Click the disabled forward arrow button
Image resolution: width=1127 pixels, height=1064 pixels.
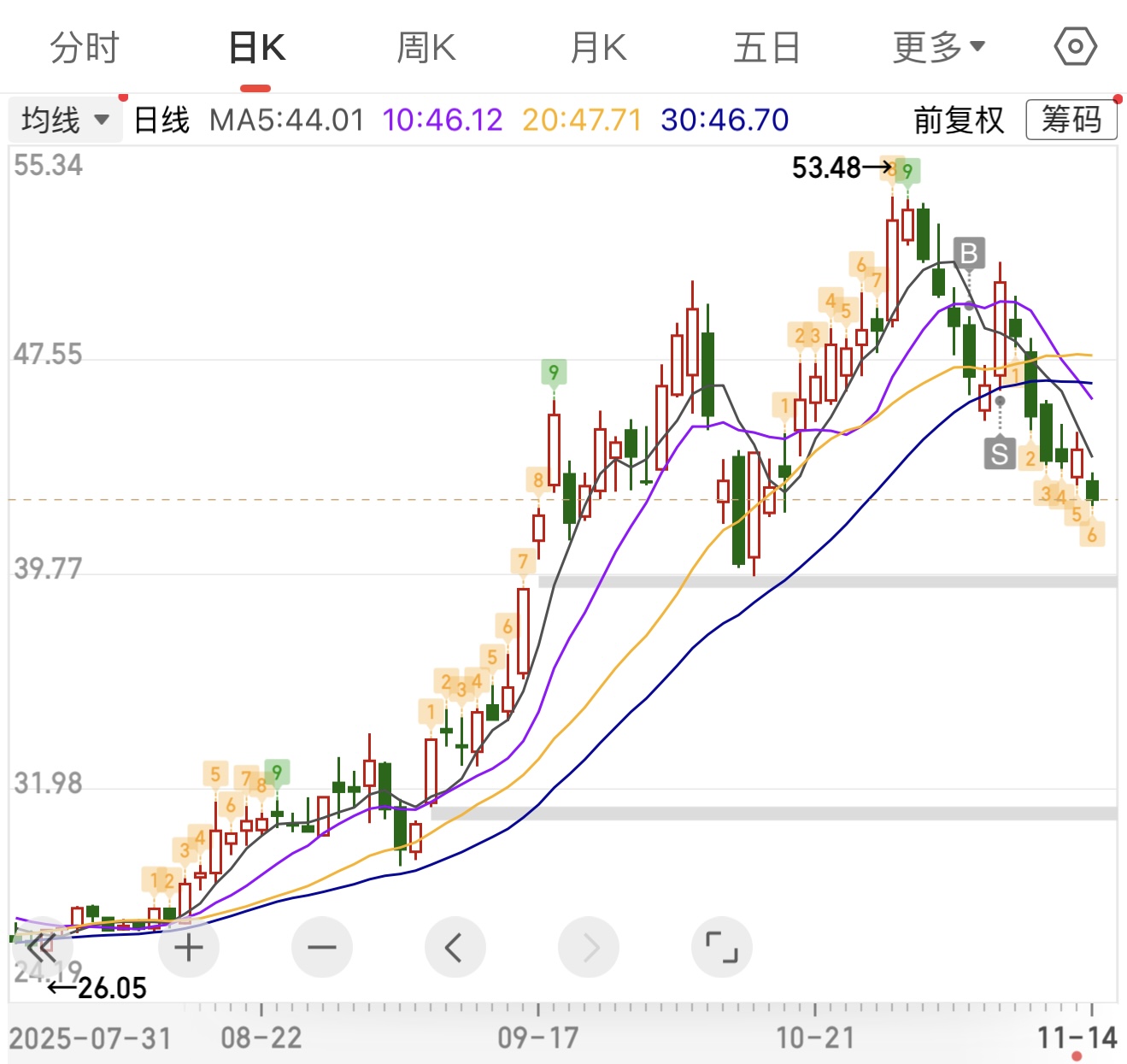point(589,947)
